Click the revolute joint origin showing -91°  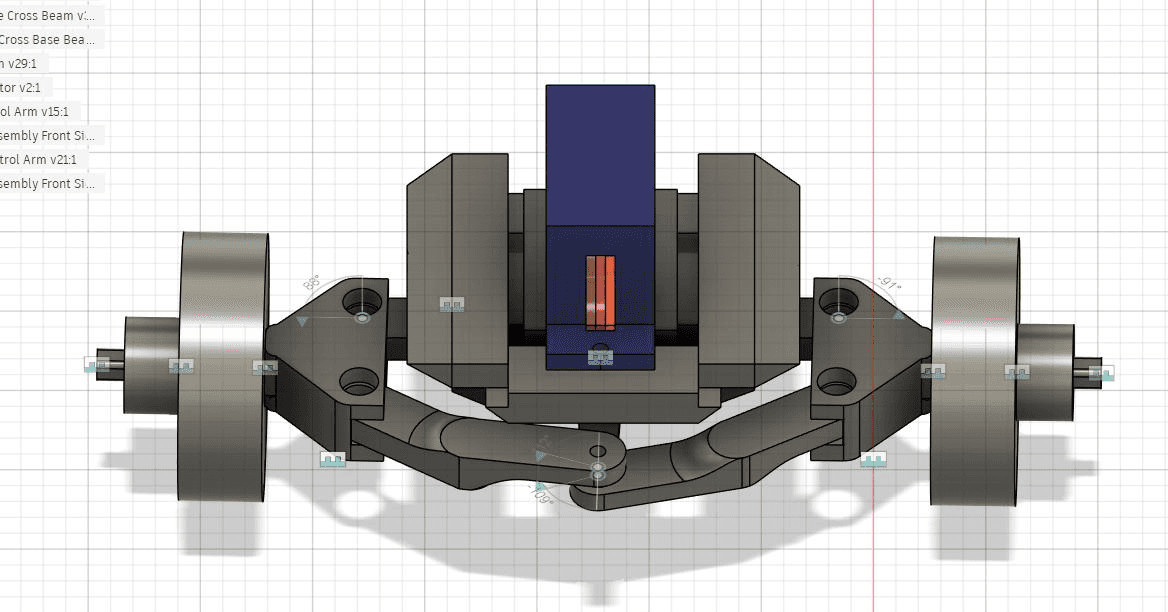(x=839, y=319)
